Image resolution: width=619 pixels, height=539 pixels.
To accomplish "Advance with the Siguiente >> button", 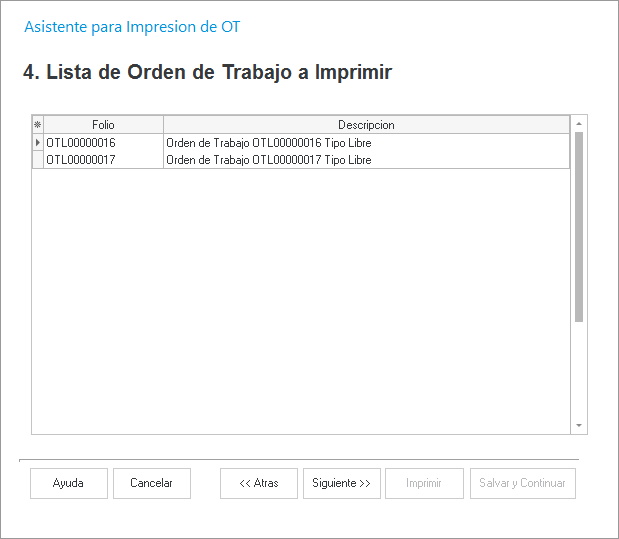I will (341, 483).
